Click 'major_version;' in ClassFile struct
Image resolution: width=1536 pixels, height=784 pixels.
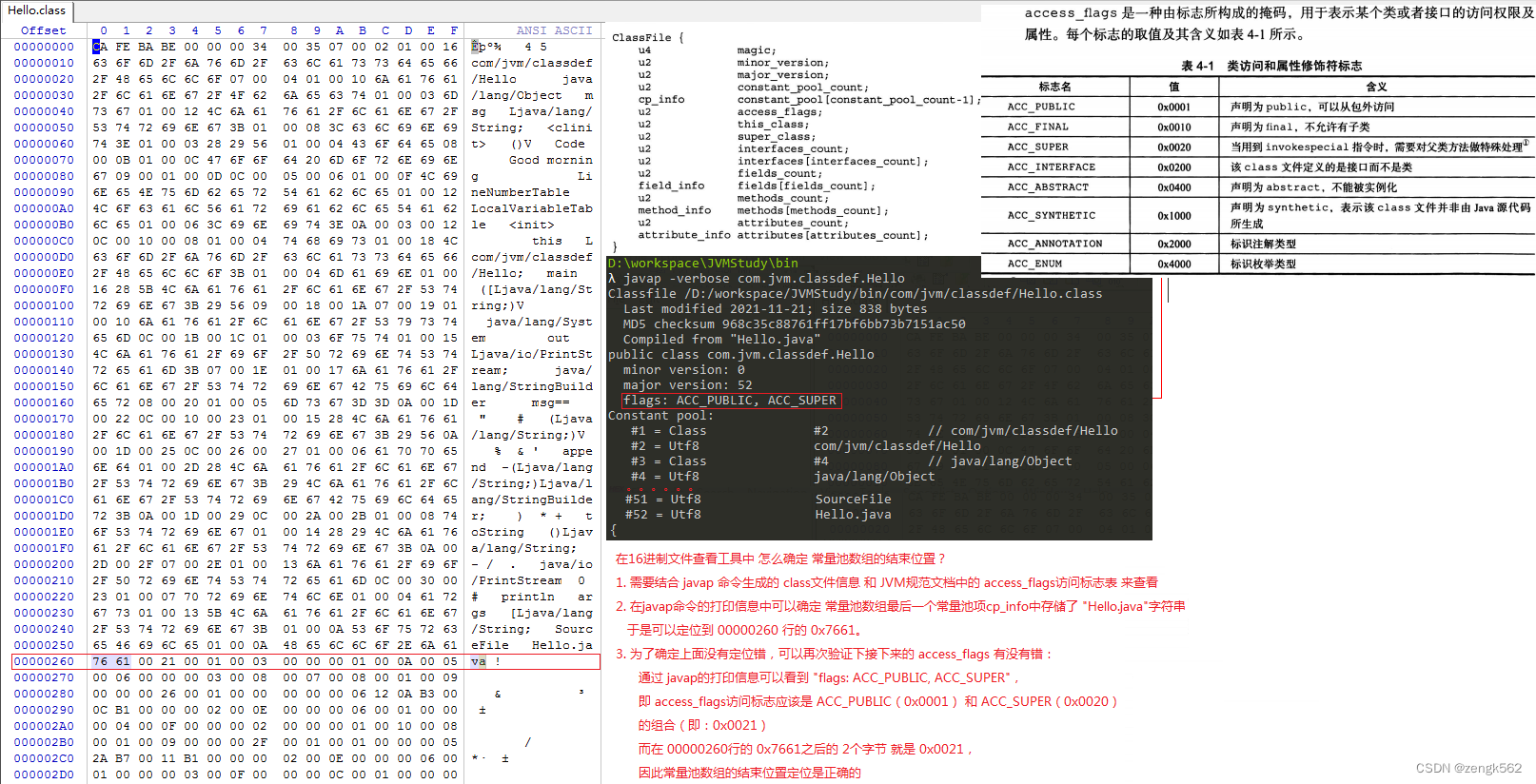click(x=782, y=75)
